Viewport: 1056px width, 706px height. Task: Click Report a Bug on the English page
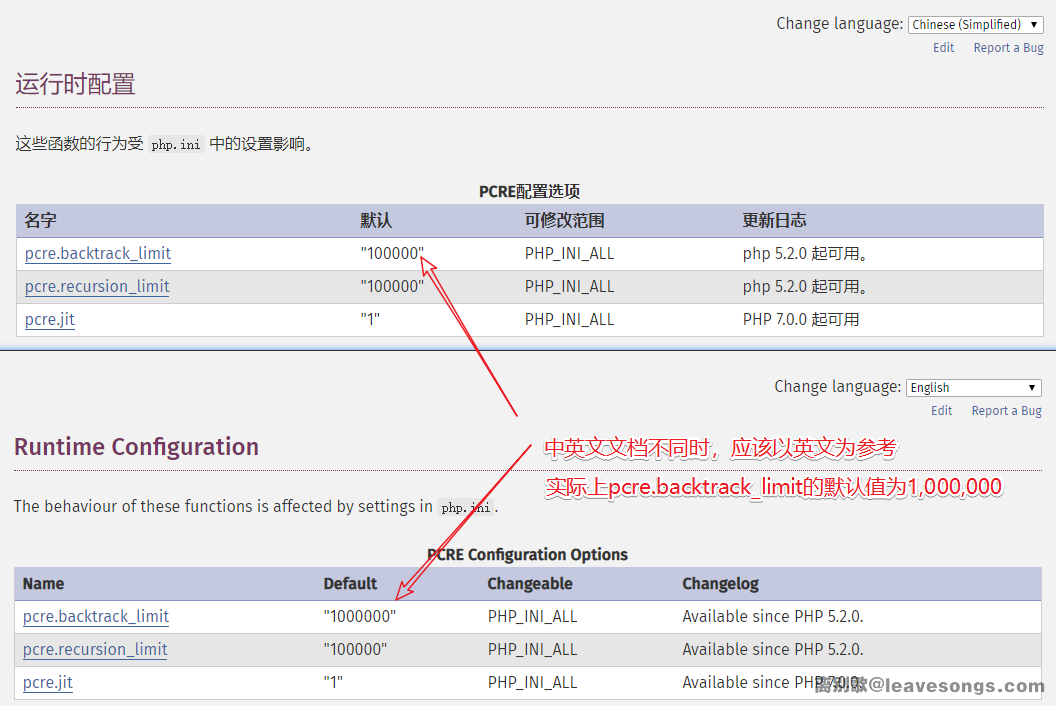(1006, 411)
